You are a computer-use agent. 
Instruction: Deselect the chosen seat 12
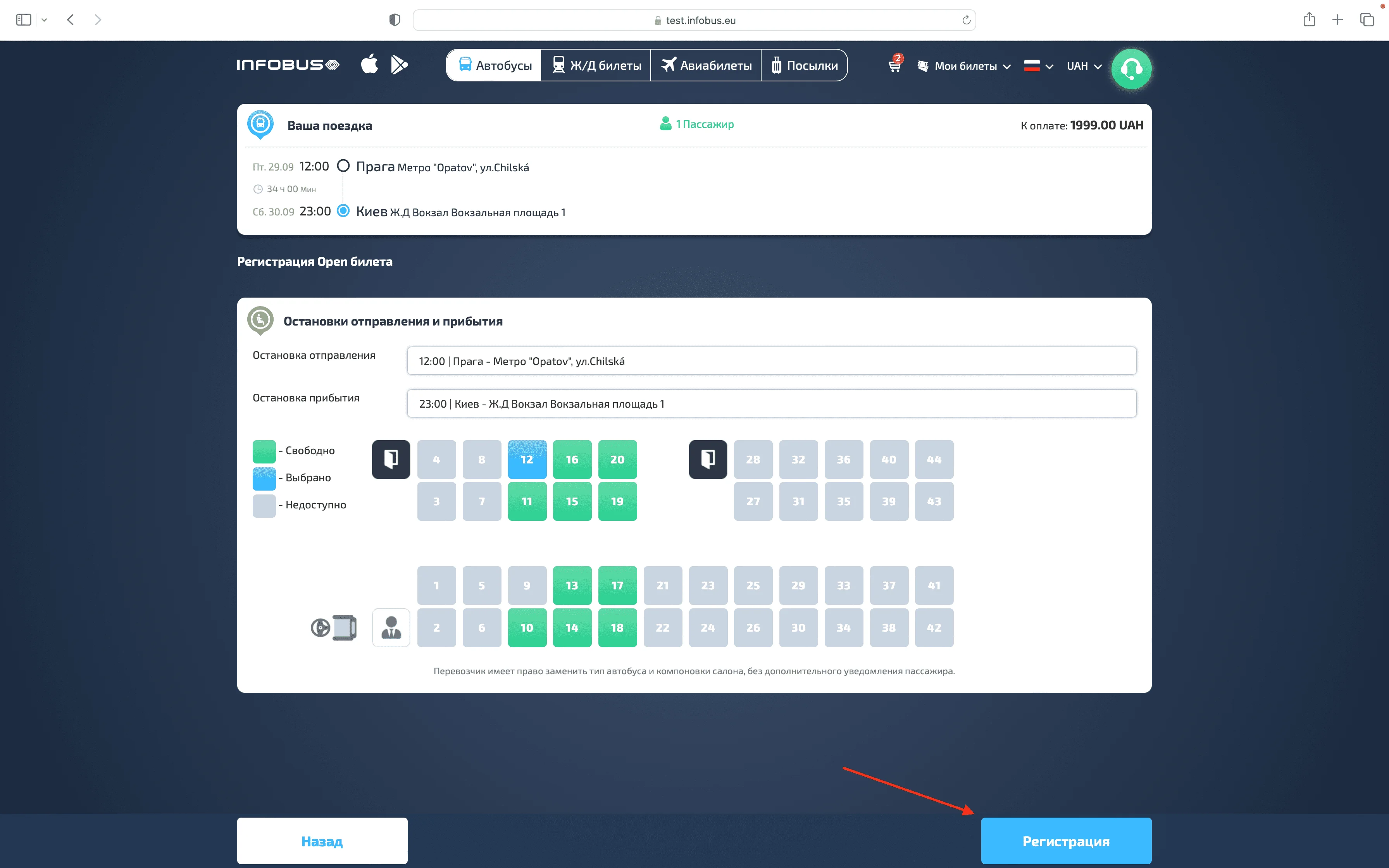[526, 459]
